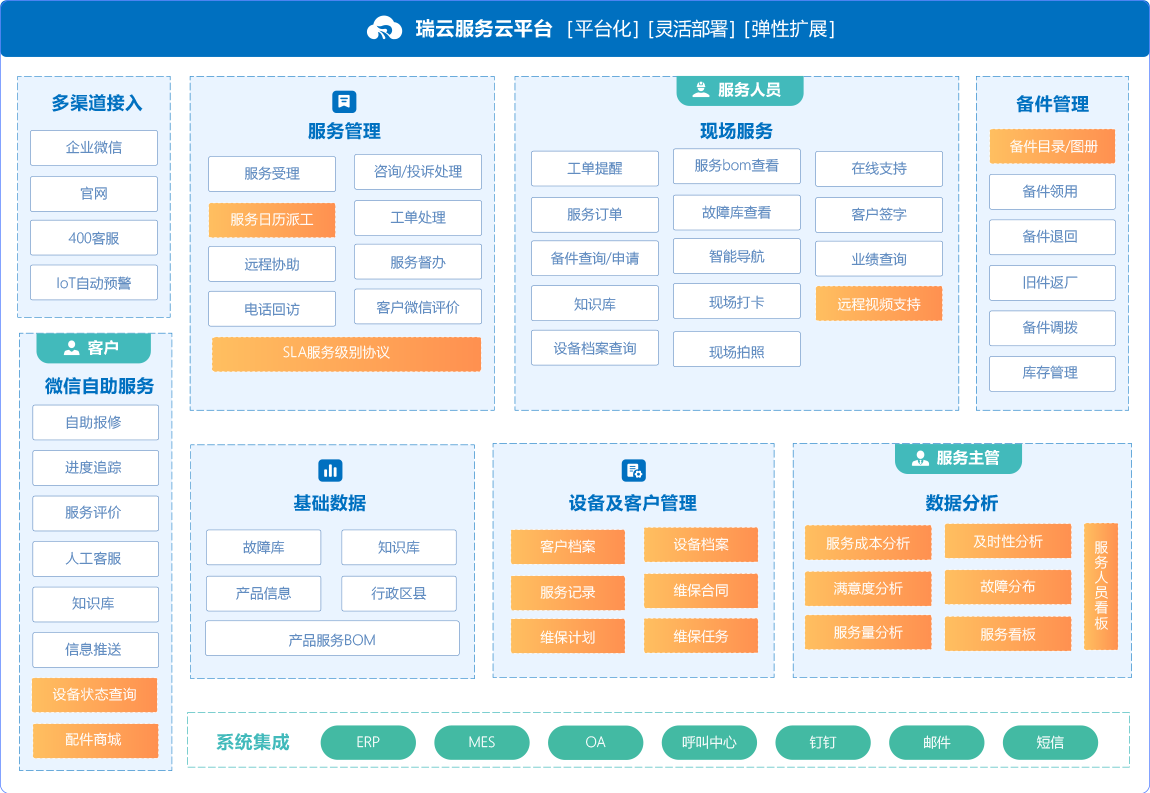Select the 维保计划 box

tap(568, 637)
